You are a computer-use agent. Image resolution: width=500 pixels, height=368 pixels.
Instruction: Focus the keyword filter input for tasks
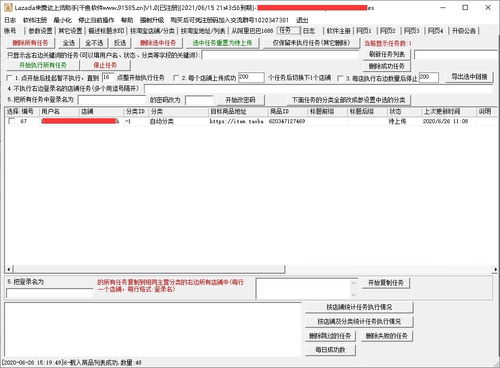point(281,55)
